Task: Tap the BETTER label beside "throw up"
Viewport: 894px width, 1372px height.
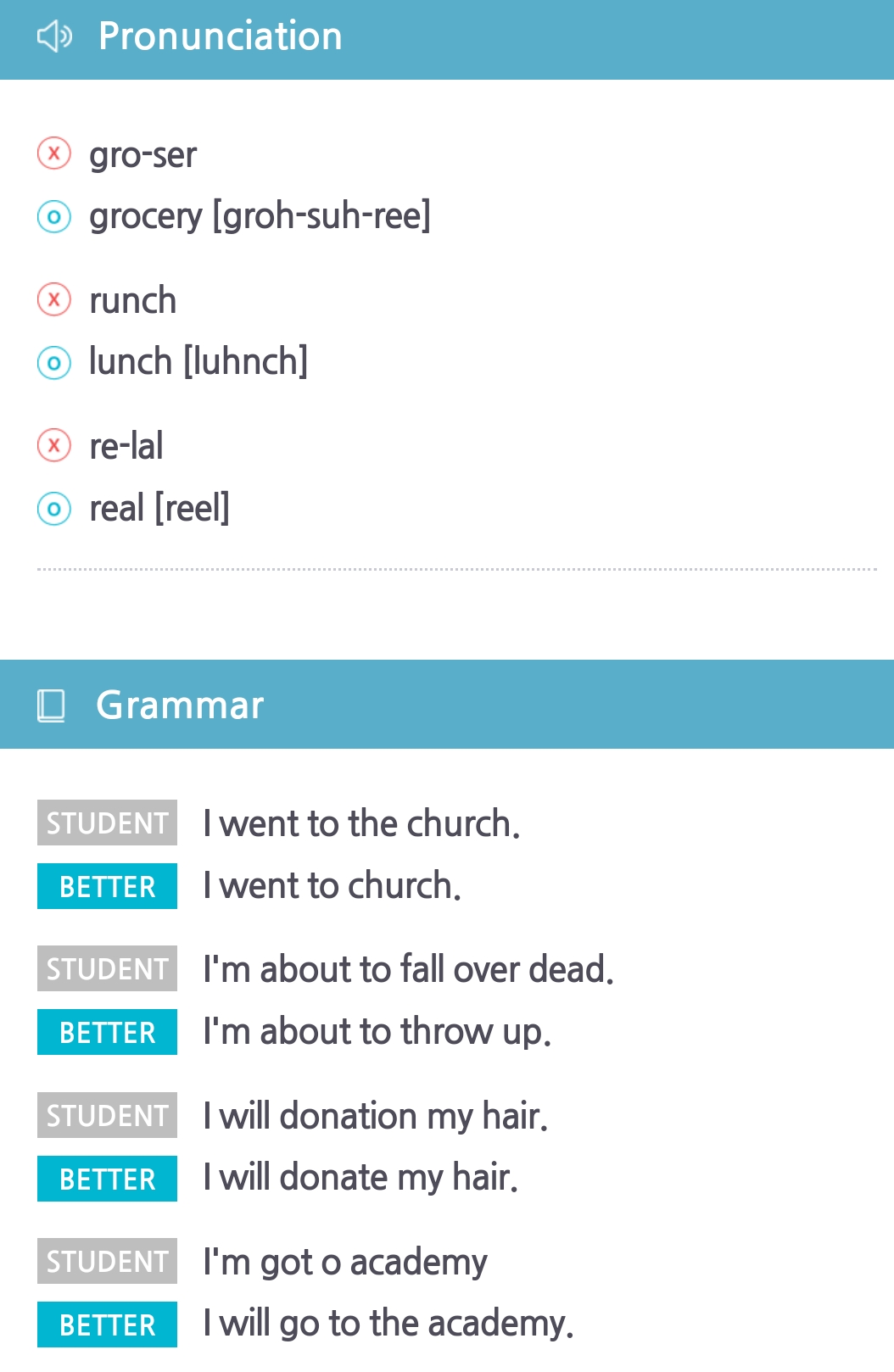Action: [107, 1032]
